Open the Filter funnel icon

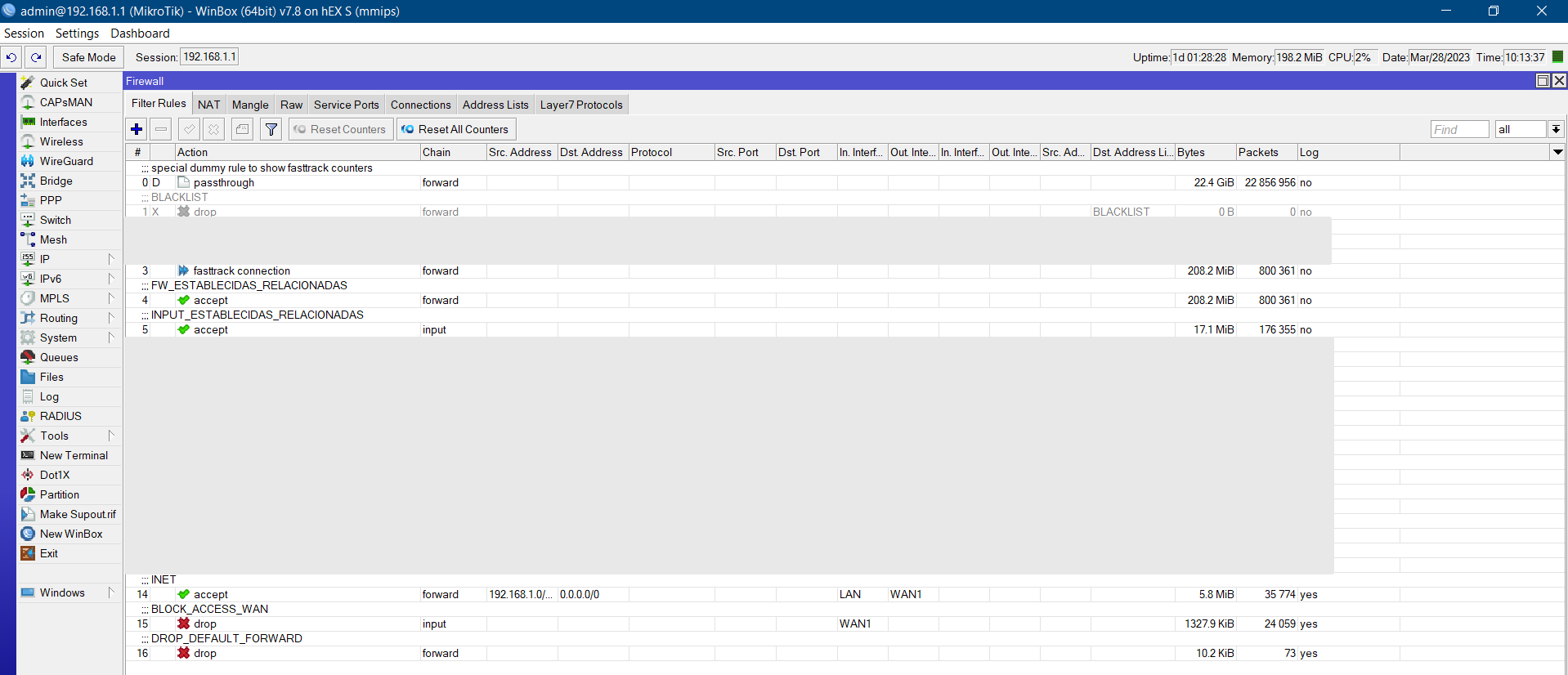coord(271,129)
